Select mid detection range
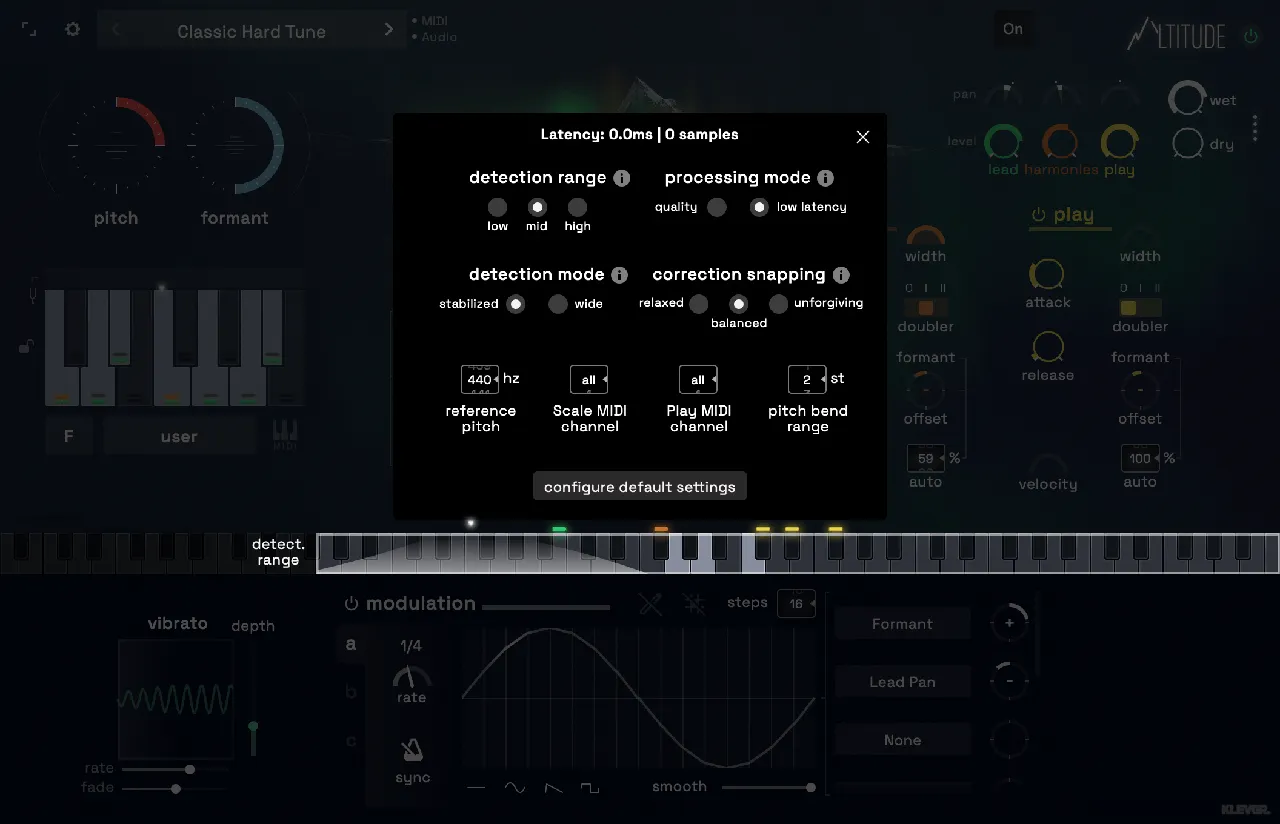1280x824 pixels. [x=537, y=207]
